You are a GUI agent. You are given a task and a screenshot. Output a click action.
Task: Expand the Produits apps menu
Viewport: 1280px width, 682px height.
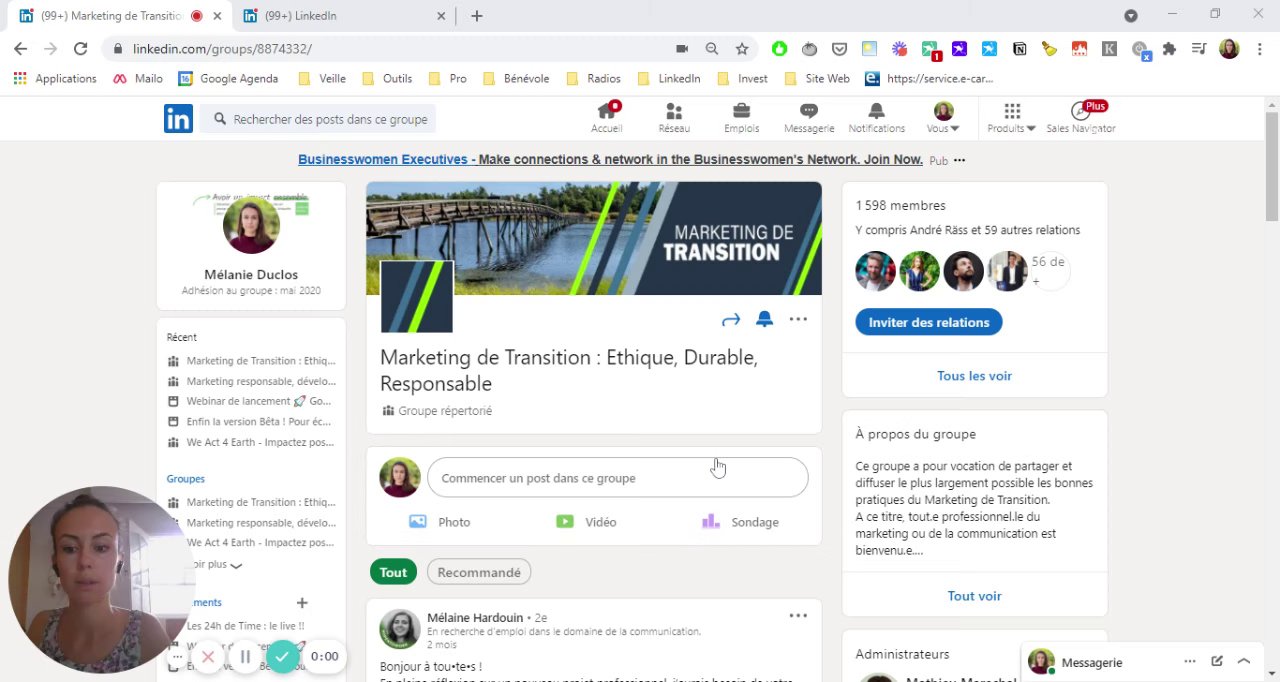point(1012,117)
